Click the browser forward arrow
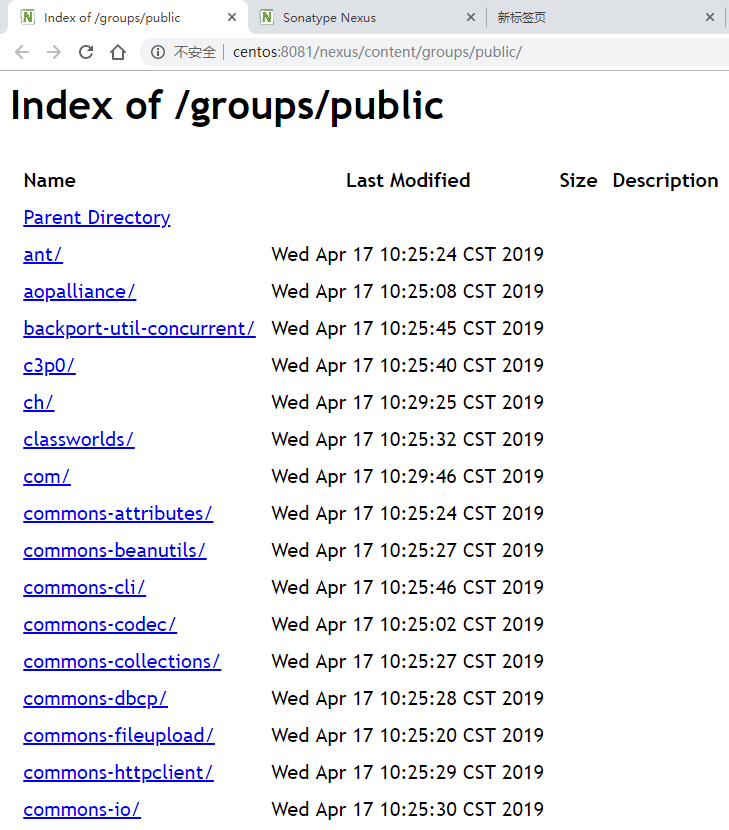729x830 pixels. [54, 52]
